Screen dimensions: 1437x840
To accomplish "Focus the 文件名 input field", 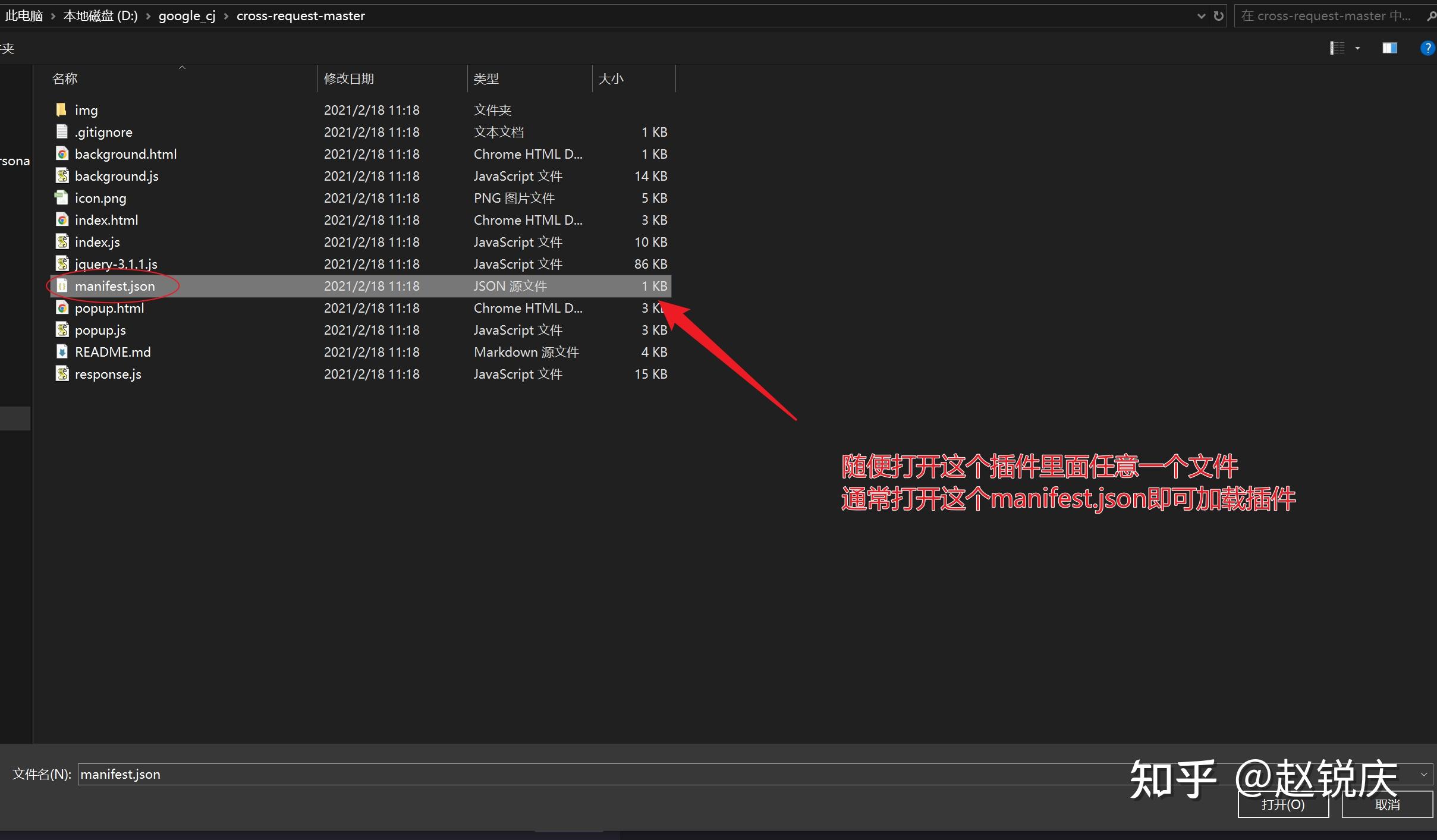I will pos(754,774).
